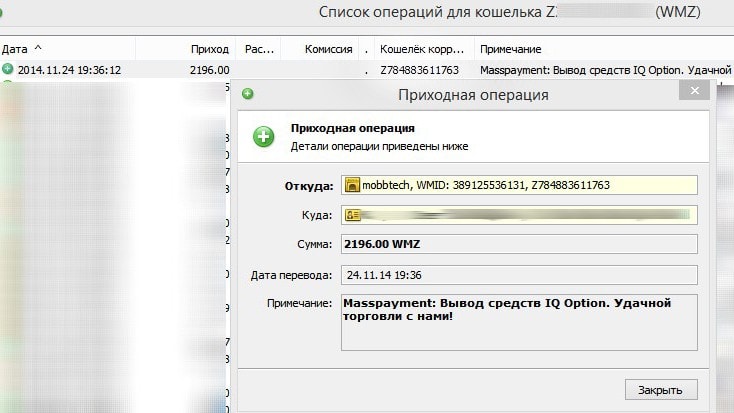Screen dimensions: 734x413
Task: Click the bold Приходная операция heading text
Action: point(352,128)
